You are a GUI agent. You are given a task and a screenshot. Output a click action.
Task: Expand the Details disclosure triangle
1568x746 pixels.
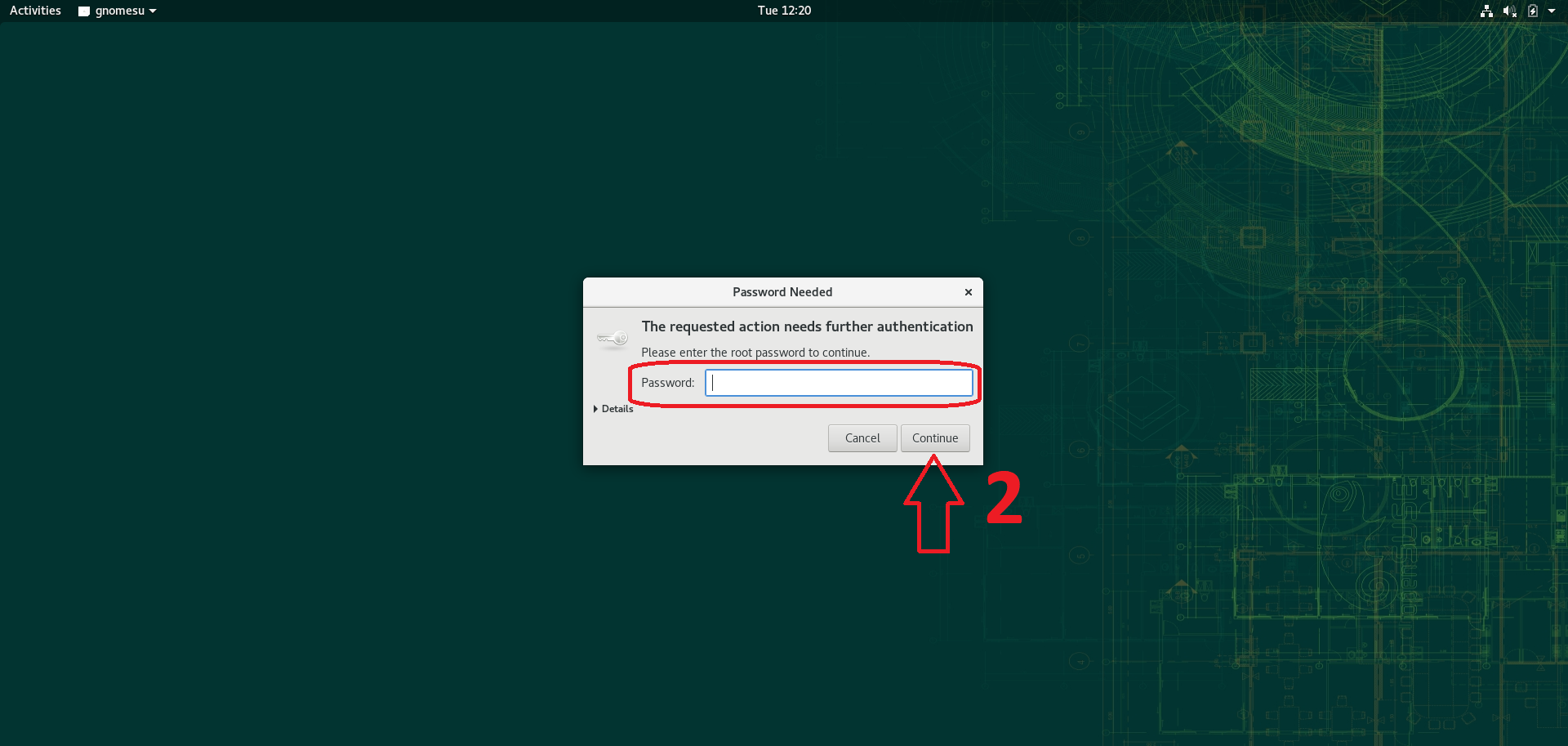coord(595,409)
